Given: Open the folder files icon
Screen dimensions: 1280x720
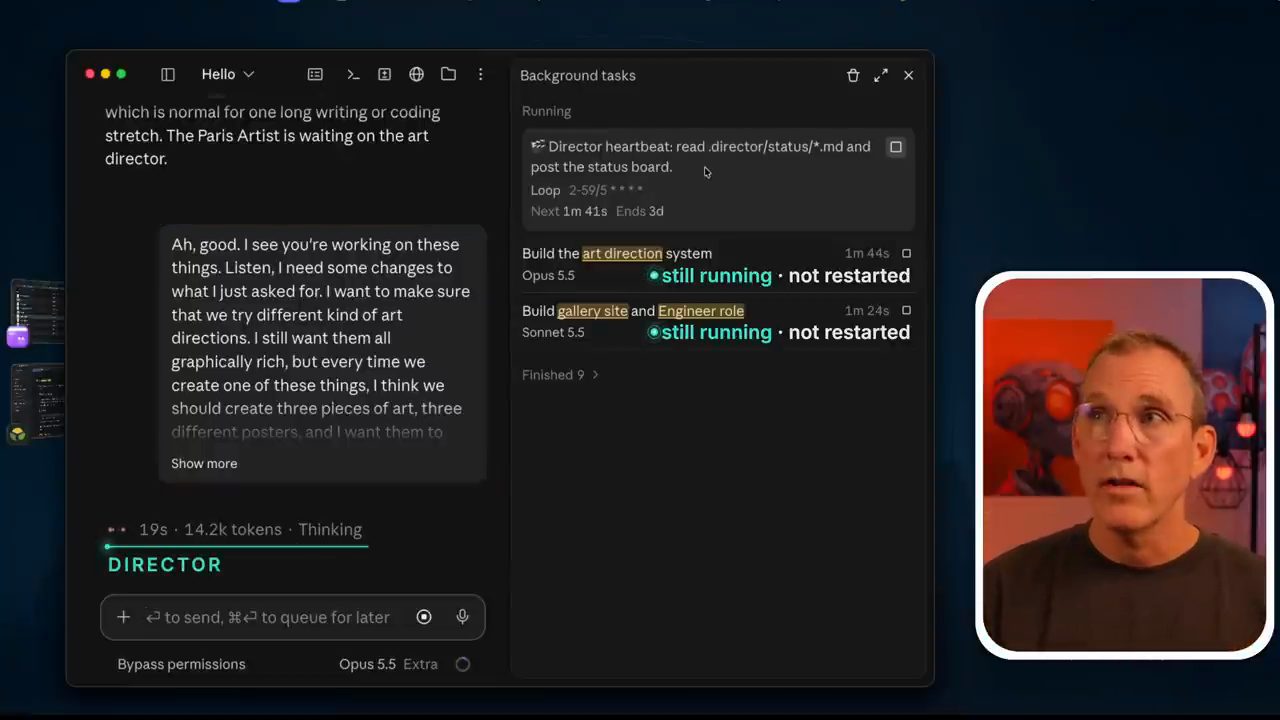Looking at the screenshot, I should (449, 75).
